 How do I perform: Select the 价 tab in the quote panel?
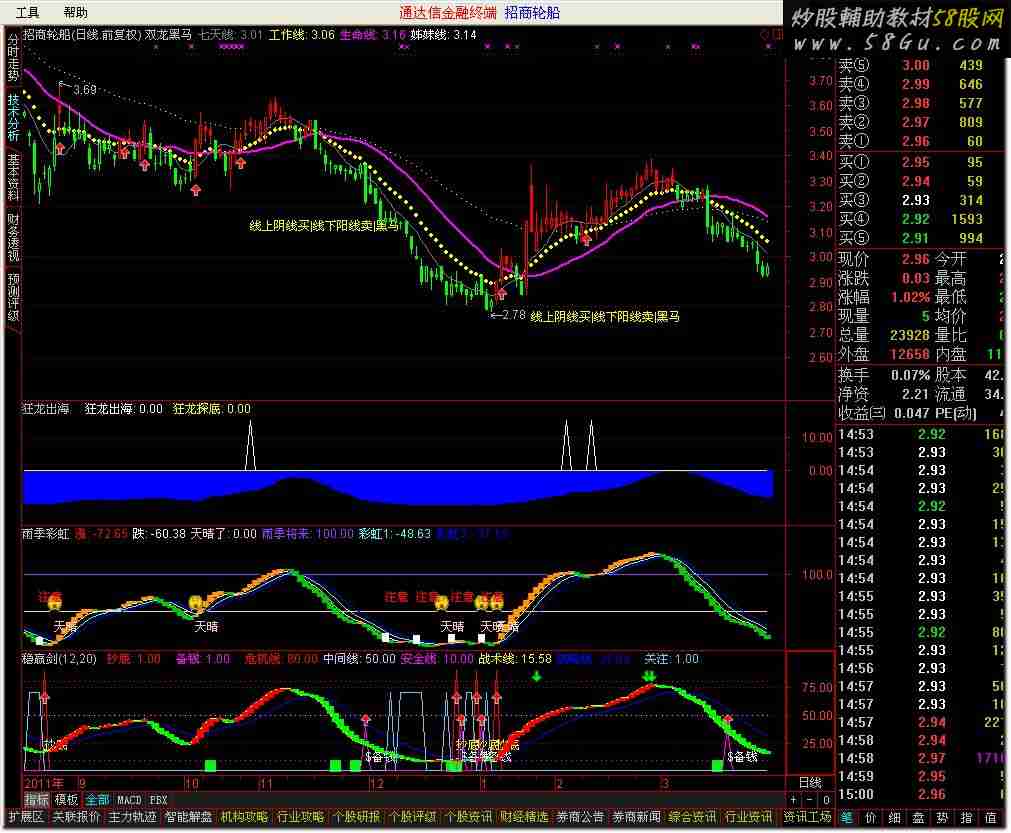pos(870,818)
